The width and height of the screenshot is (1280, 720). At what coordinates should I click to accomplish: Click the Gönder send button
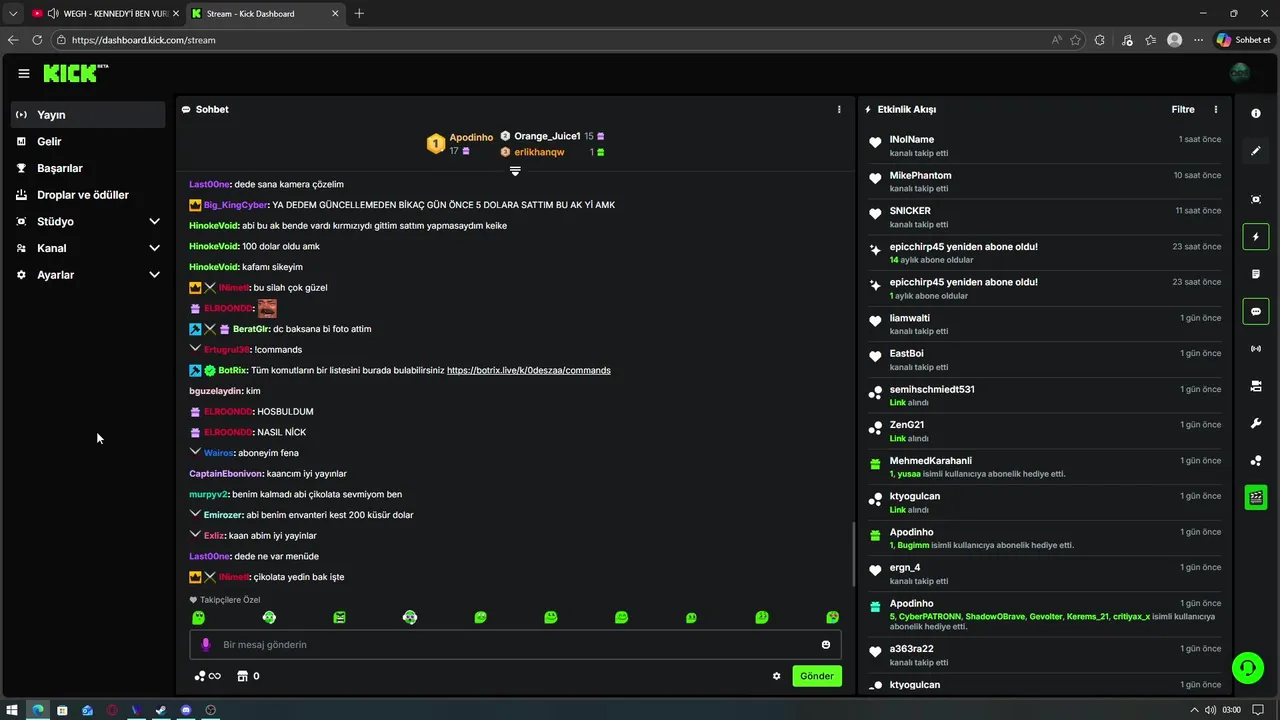pyautogui.click(x=817, y=676)
